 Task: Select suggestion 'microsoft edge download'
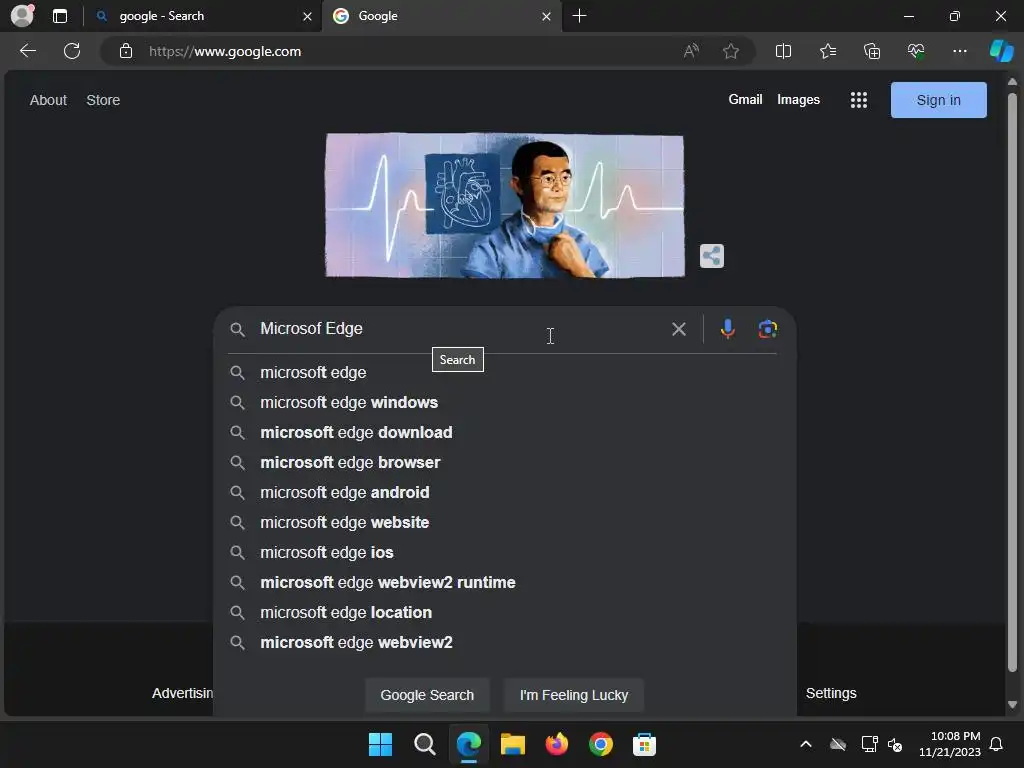click(504, 432)
